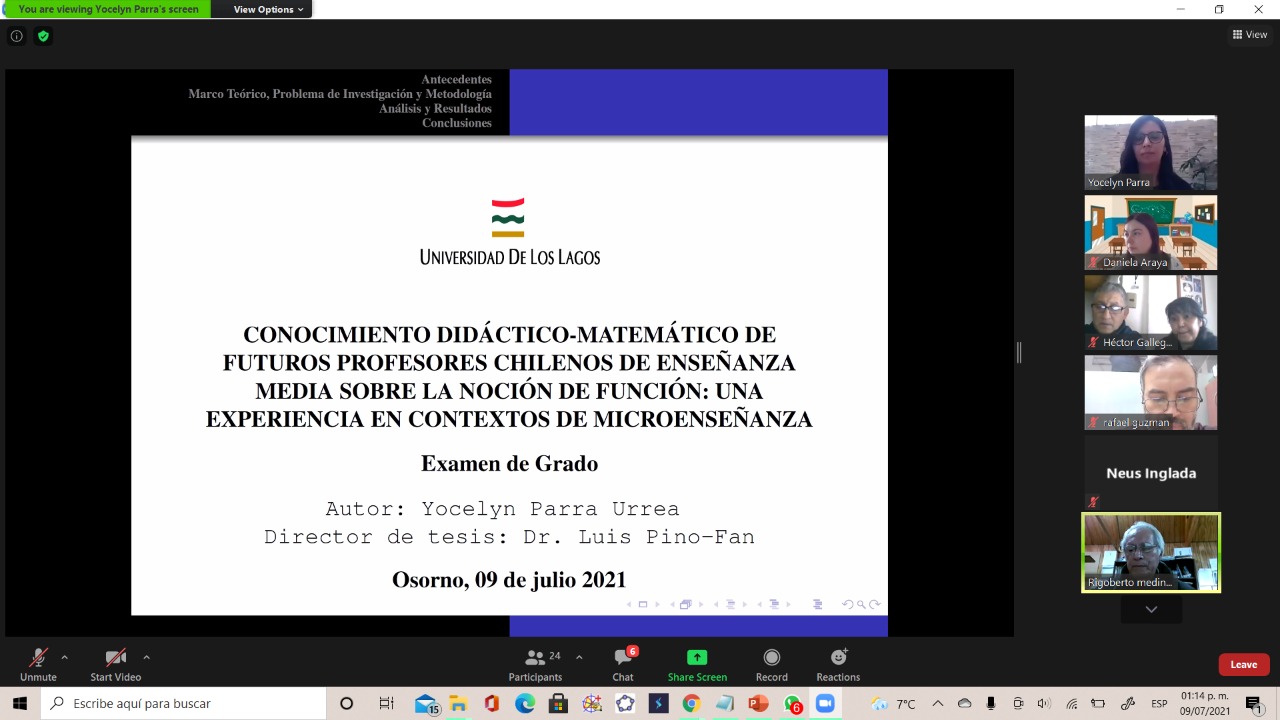Screen dimensions: 1280x720
Task: Open Cortana circle icon in taskbar
Action: (346, 704)
